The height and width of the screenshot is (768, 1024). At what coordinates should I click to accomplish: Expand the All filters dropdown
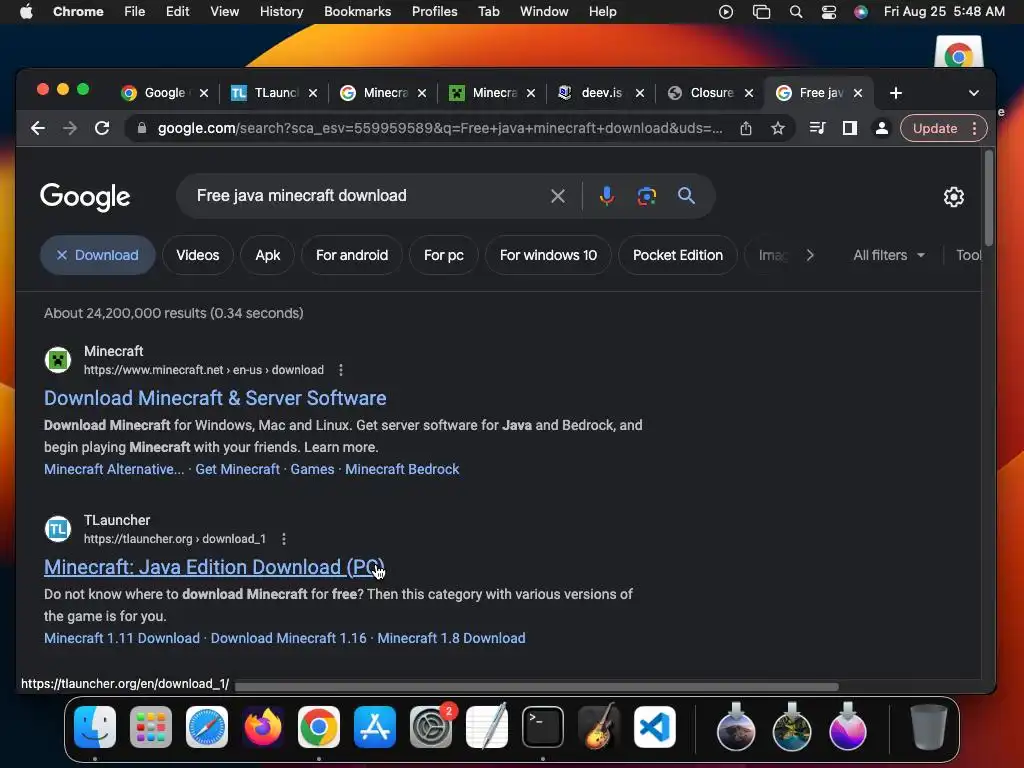888,255
